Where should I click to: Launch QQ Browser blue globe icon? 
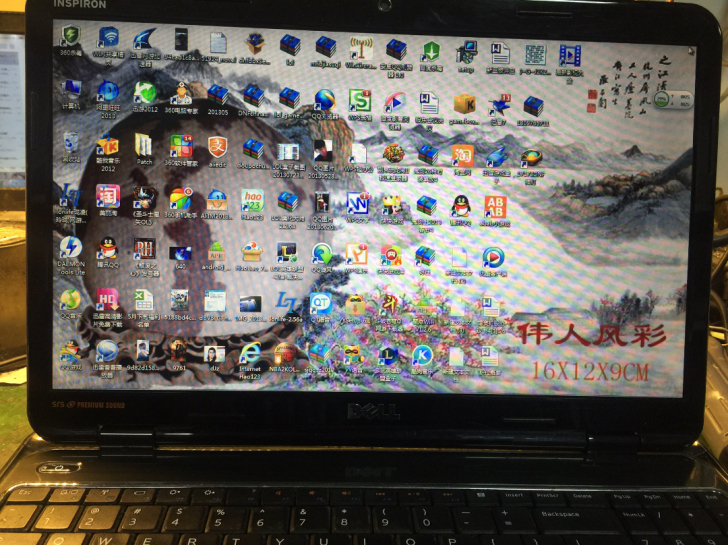click(x=325, y=101)
